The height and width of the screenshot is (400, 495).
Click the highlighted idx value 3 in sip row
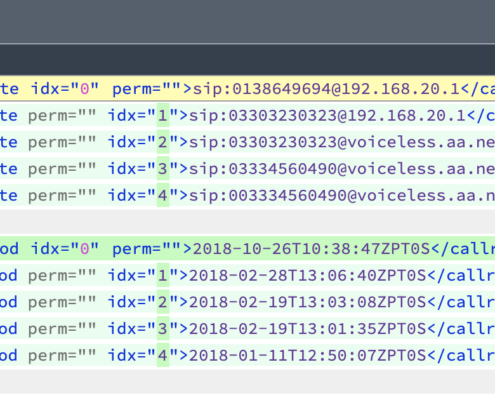point(163,169)
